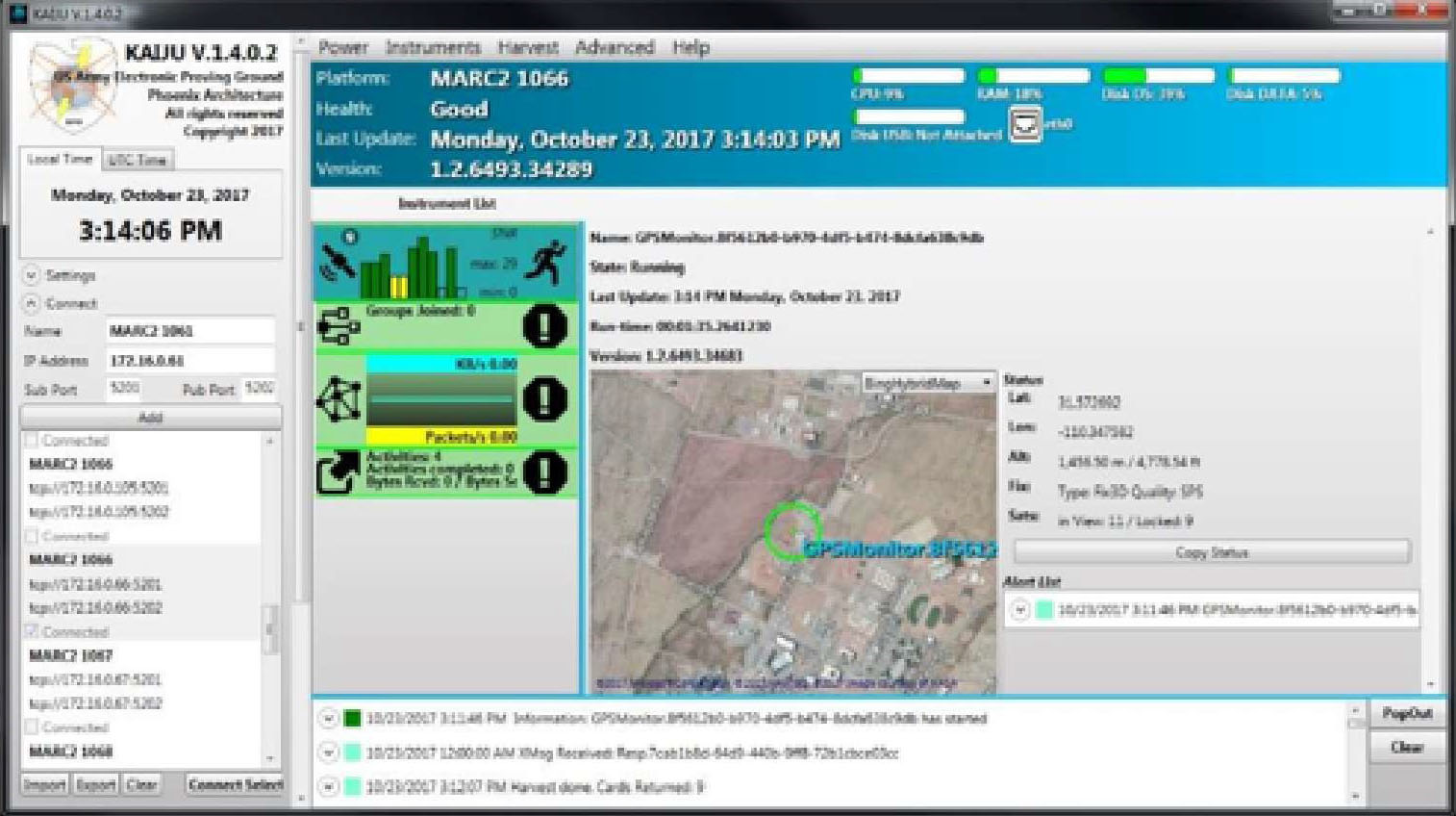Click the GPS satellite instrument icon

[338, 261]
